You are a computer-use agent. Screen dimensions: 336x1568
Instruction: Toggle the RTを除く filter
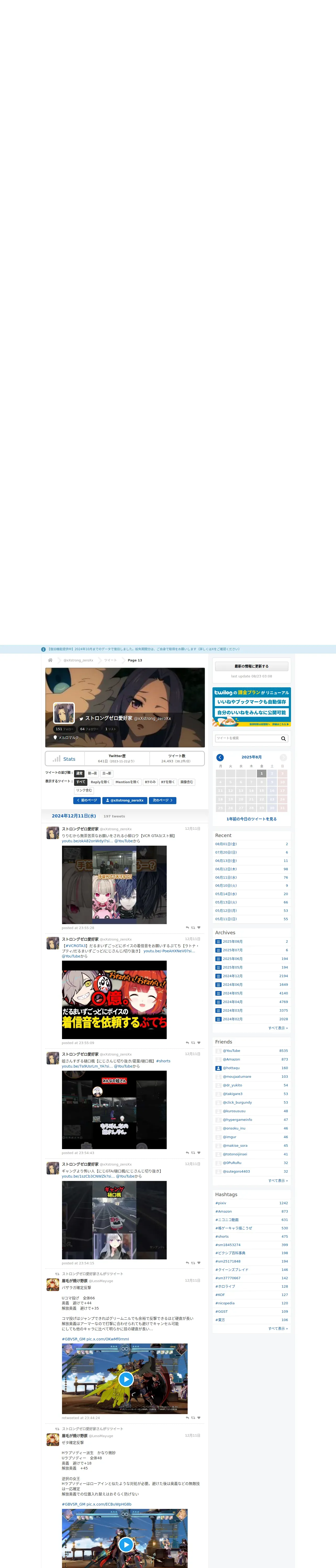pyautogui.click(x=168, y=782)
